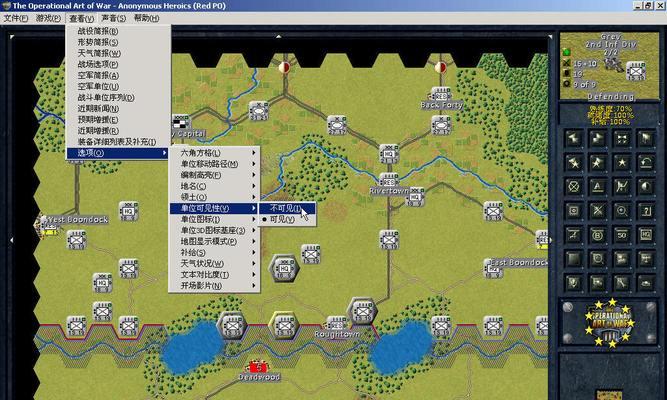Click the crossed lines X icon button

pyautogui.click(x=598, y=211)
